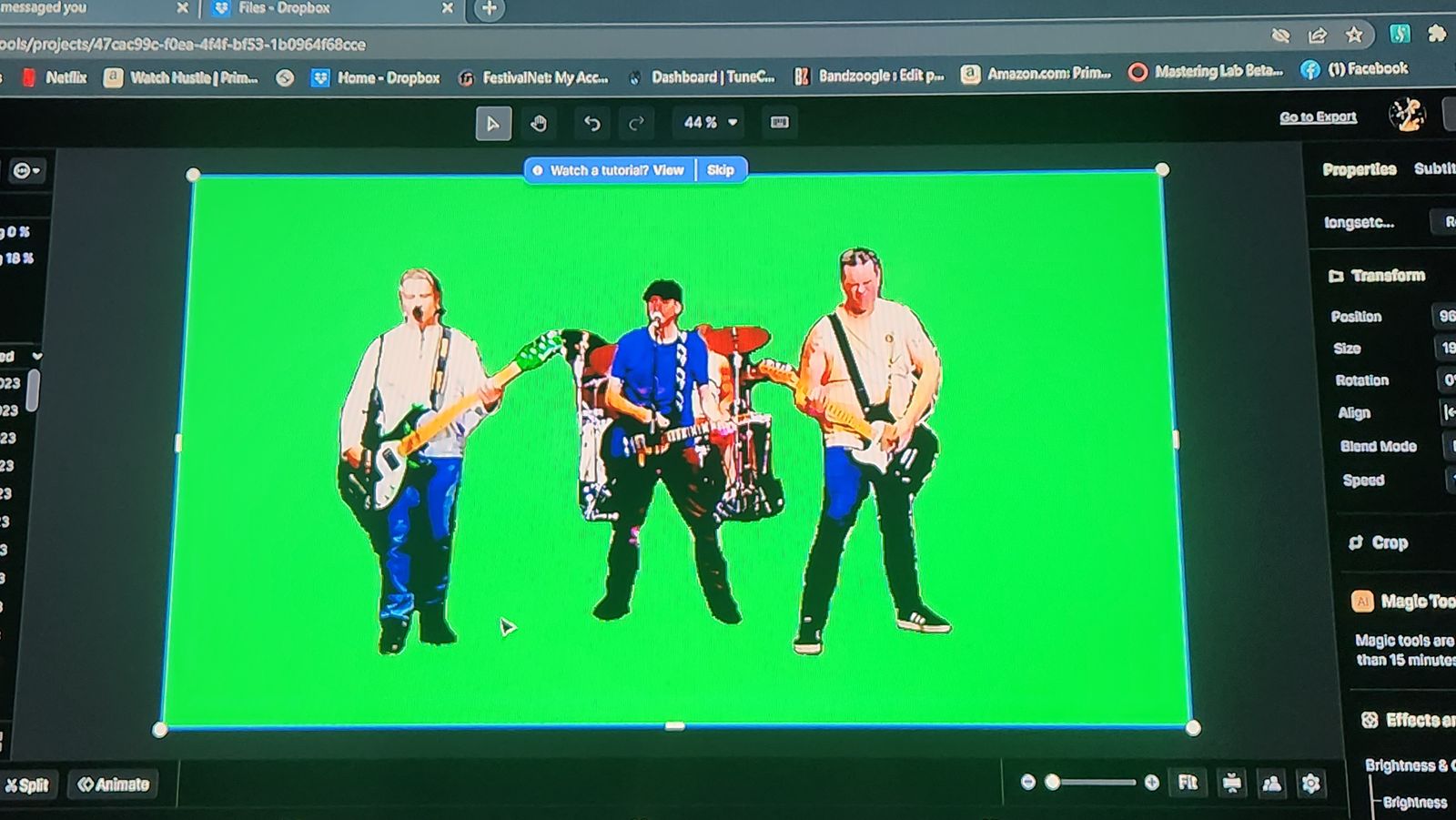Click the Split button
Image resolution: width=1456 pixels, height=820 pixels.
click(x=27, y=785)
